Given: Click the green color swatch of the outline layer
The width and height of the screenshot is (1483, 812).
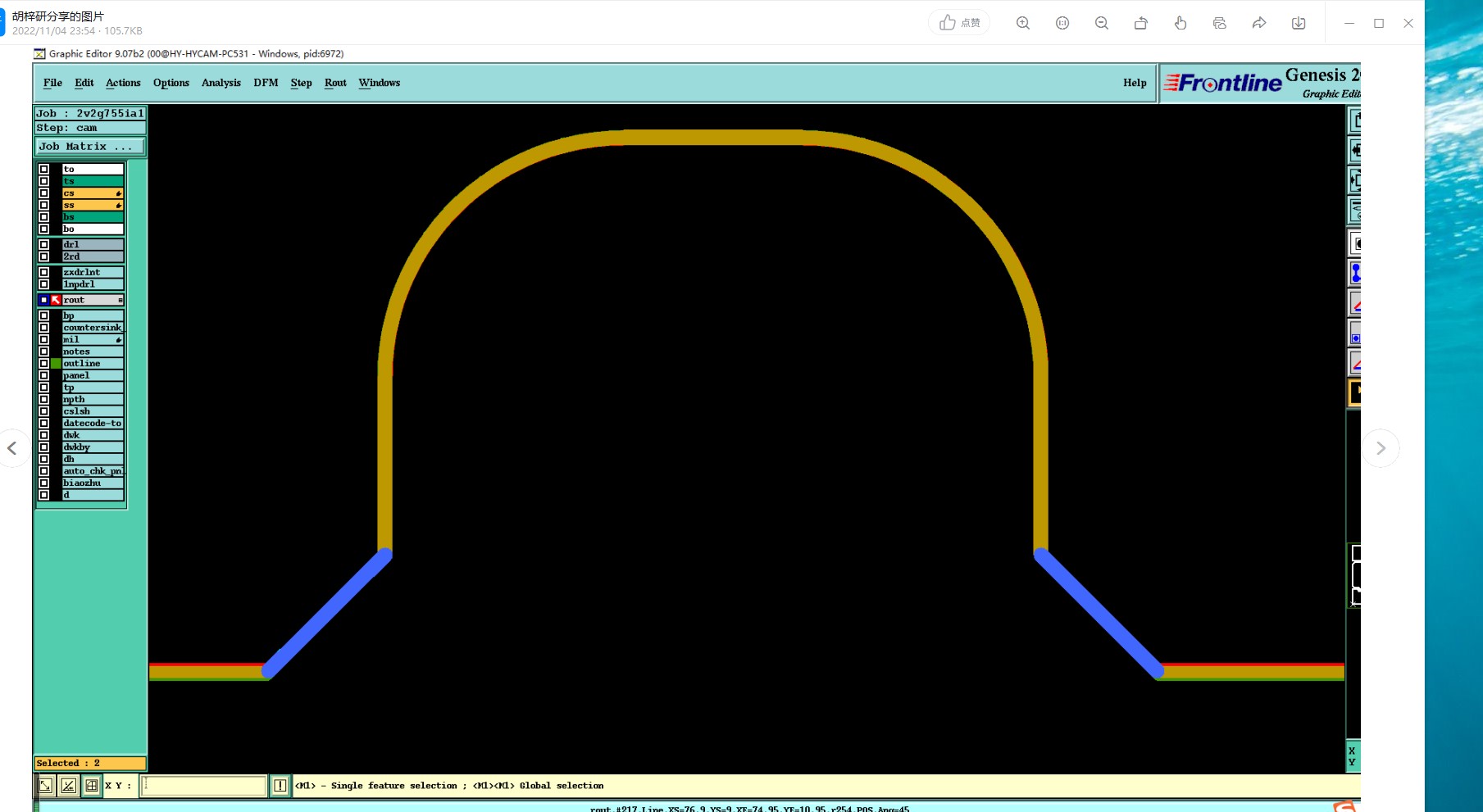Looking at the screenshot, I should pyautogui.click(x=56, y=364).
